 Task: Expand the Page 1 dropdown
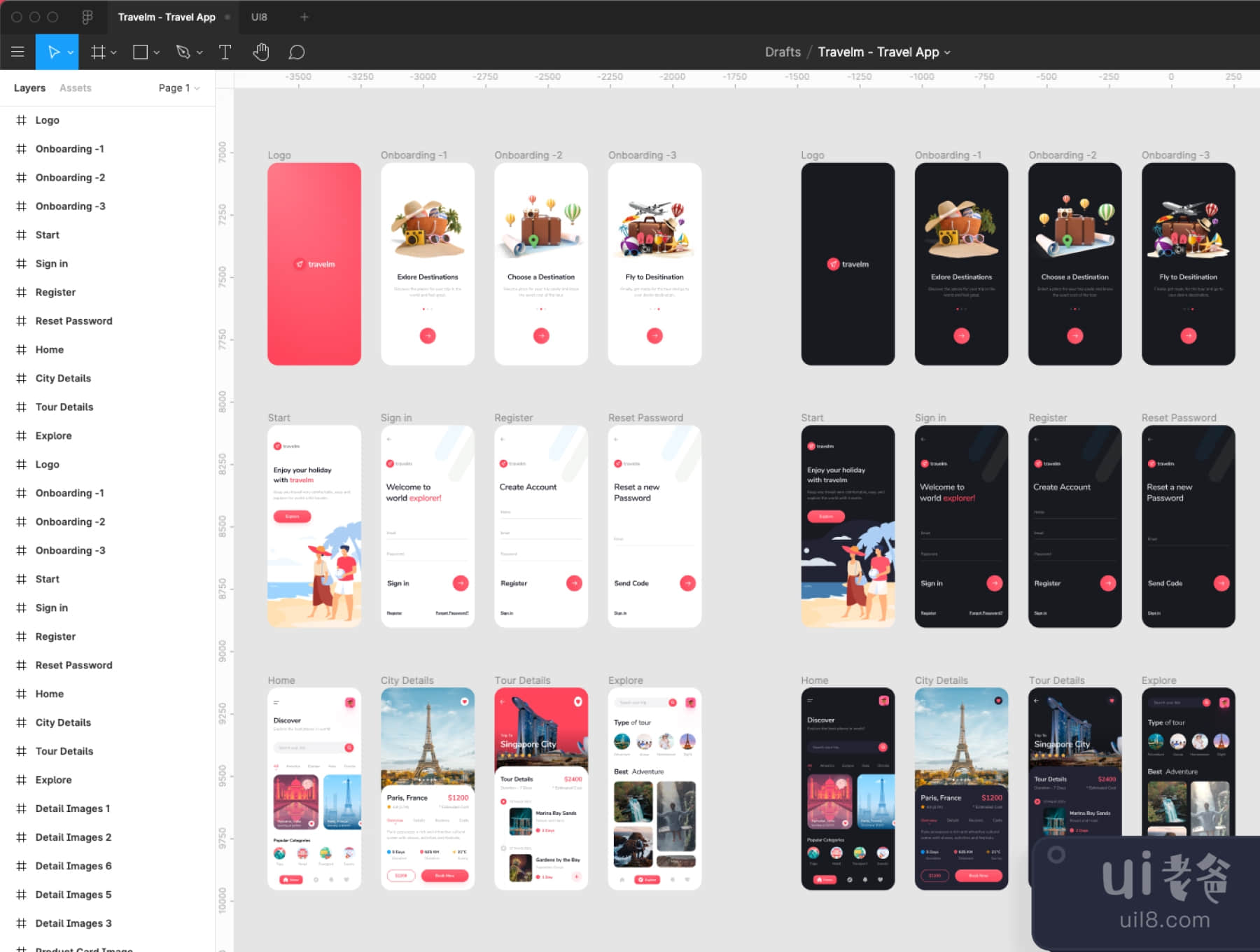click(178, 88)
